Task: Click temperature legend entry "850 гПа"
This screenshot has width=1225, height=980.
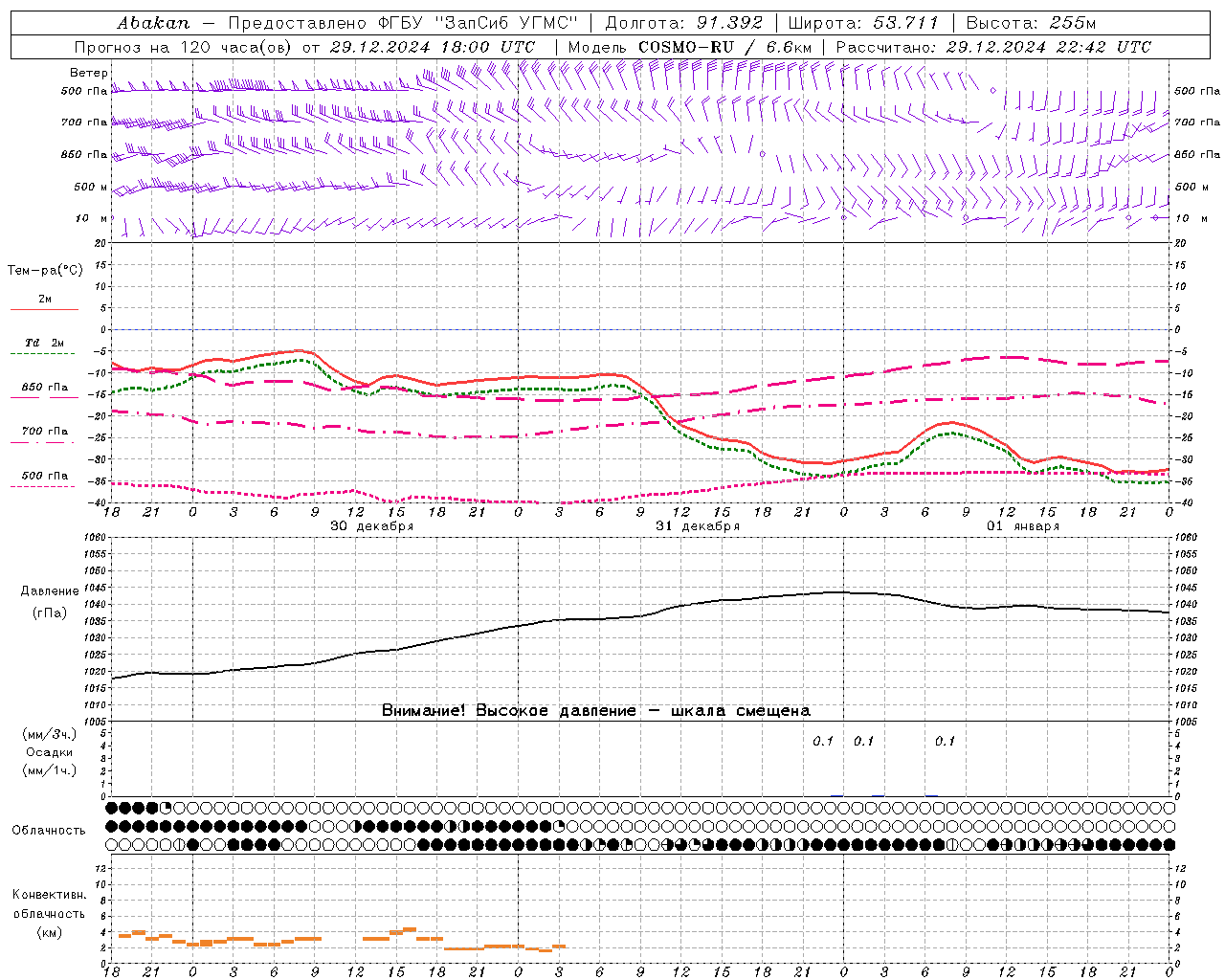Action: 45,388
